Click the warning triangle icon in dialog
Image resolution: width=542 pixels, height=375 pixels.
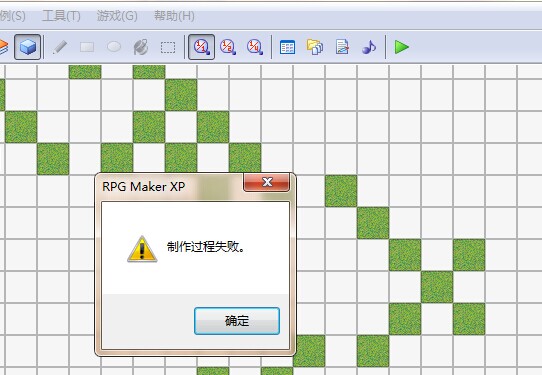[142, 249]
